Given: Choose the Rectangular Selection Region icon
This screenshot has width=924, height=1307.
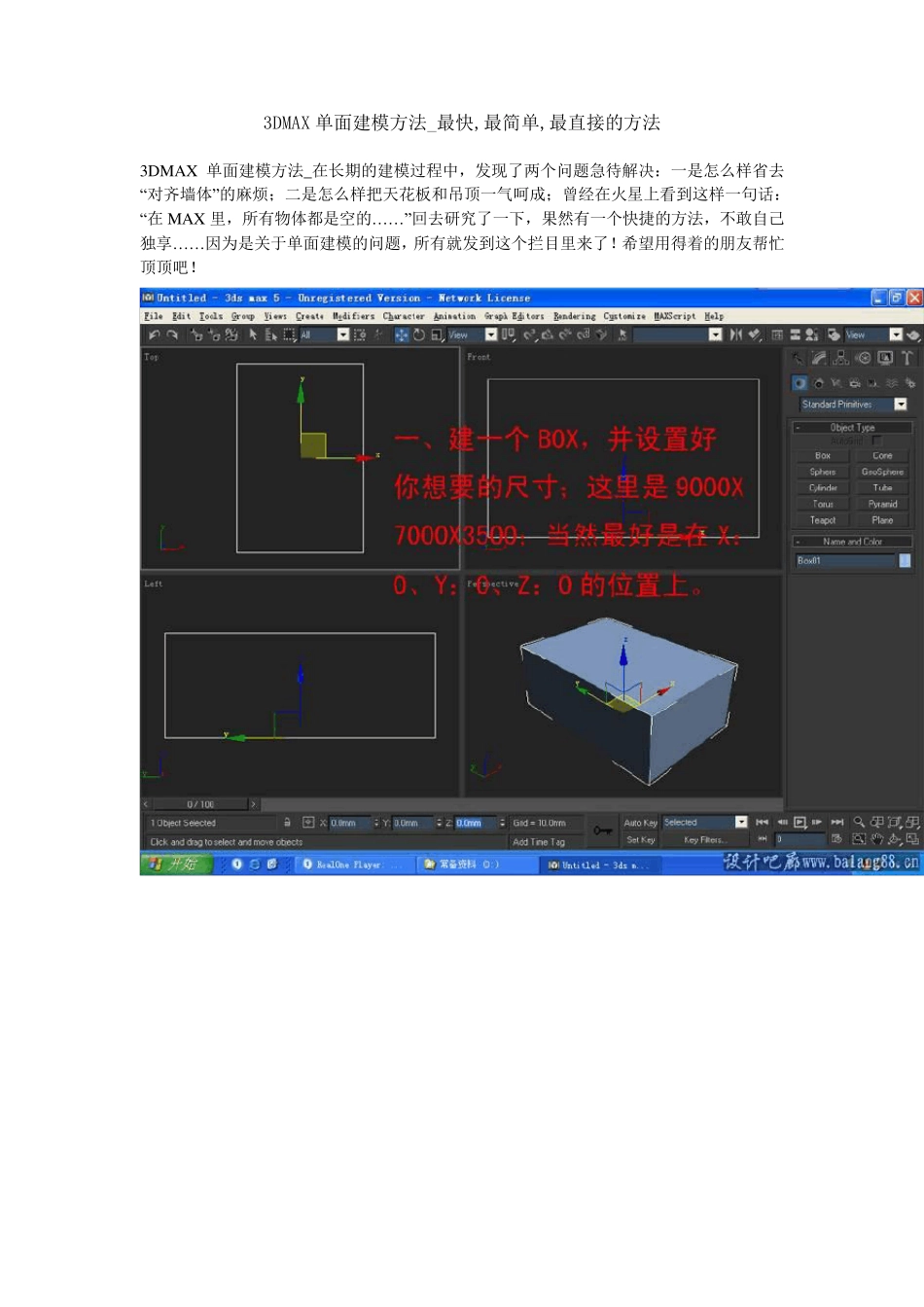Looking at the screenshot, I should pyautogui.click(x=290, y=335).
